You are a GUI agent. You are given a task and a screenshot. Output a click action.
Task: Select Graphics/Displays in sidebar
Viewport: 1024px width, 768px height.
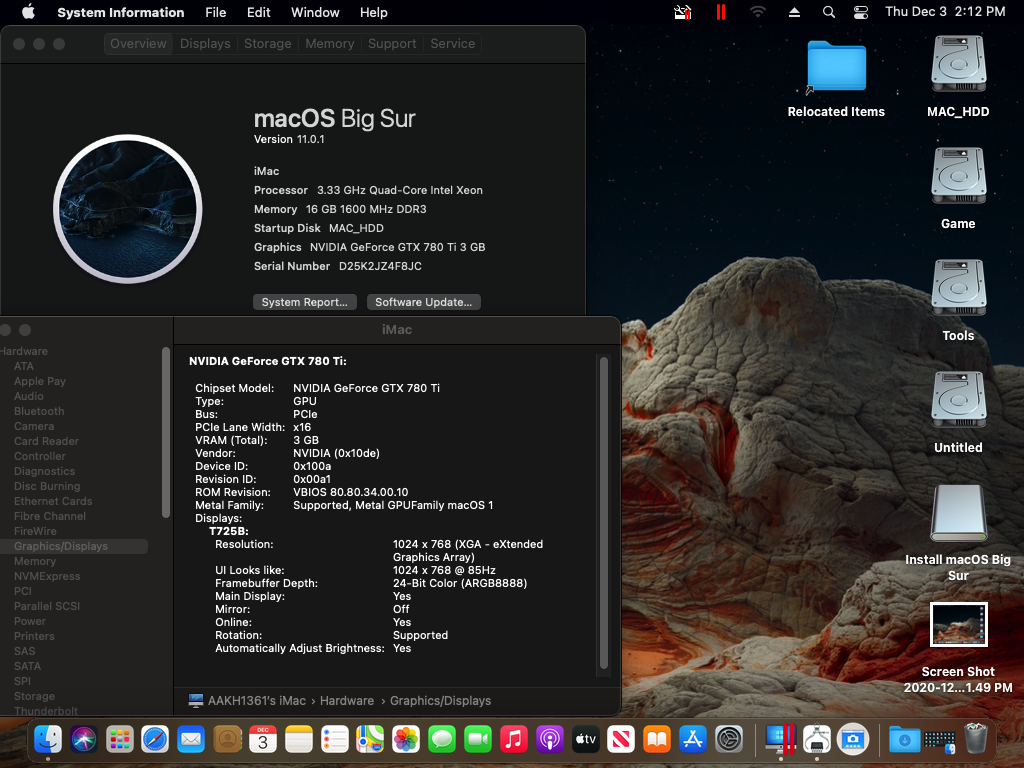click(x=74, y=547)
